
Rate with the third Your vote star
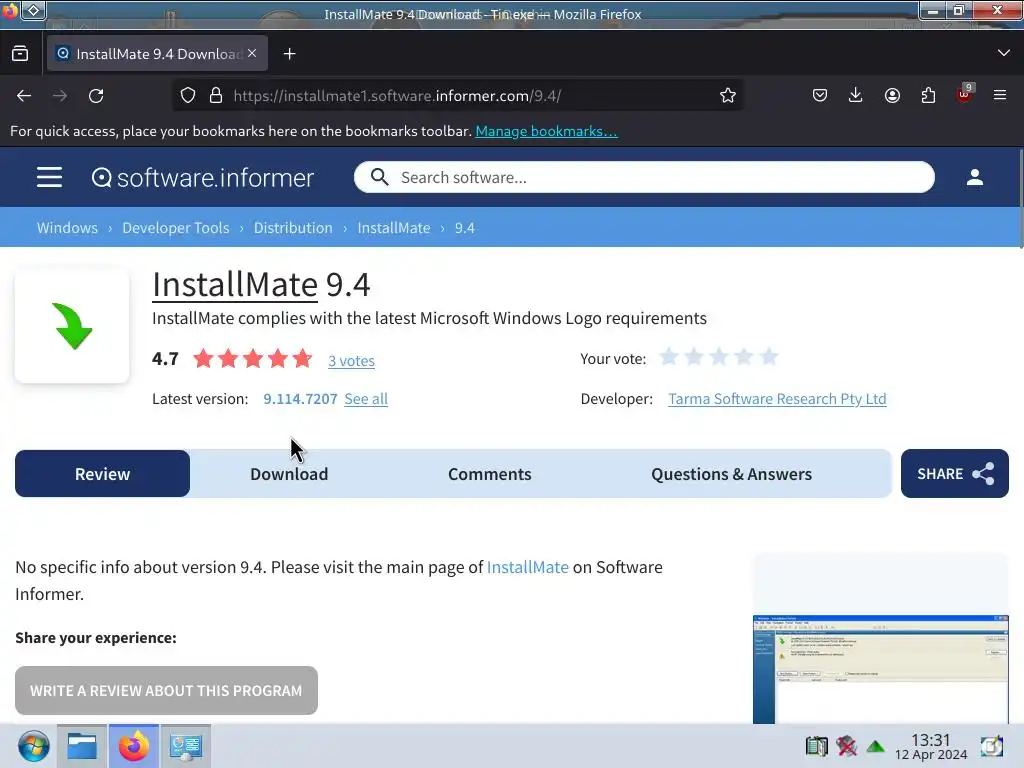point(718,357)
